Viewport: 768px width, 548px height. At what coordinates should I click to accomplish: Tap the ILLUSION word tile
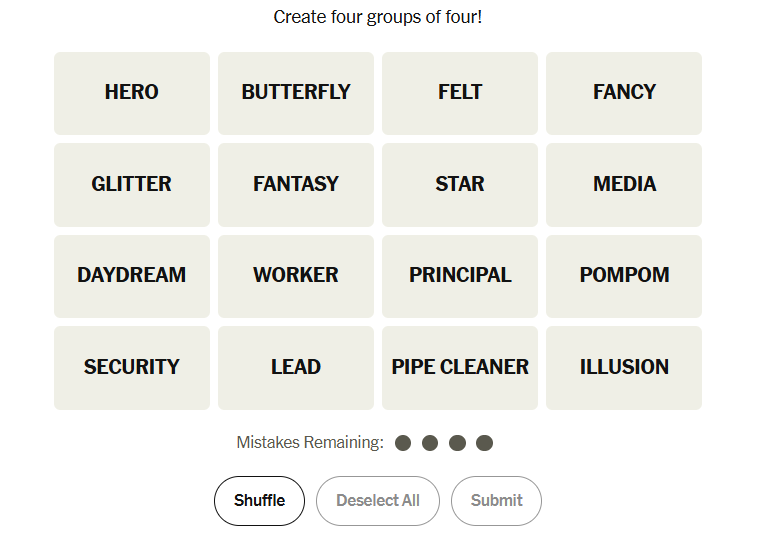pyautogui.click(x=624, y=368)
